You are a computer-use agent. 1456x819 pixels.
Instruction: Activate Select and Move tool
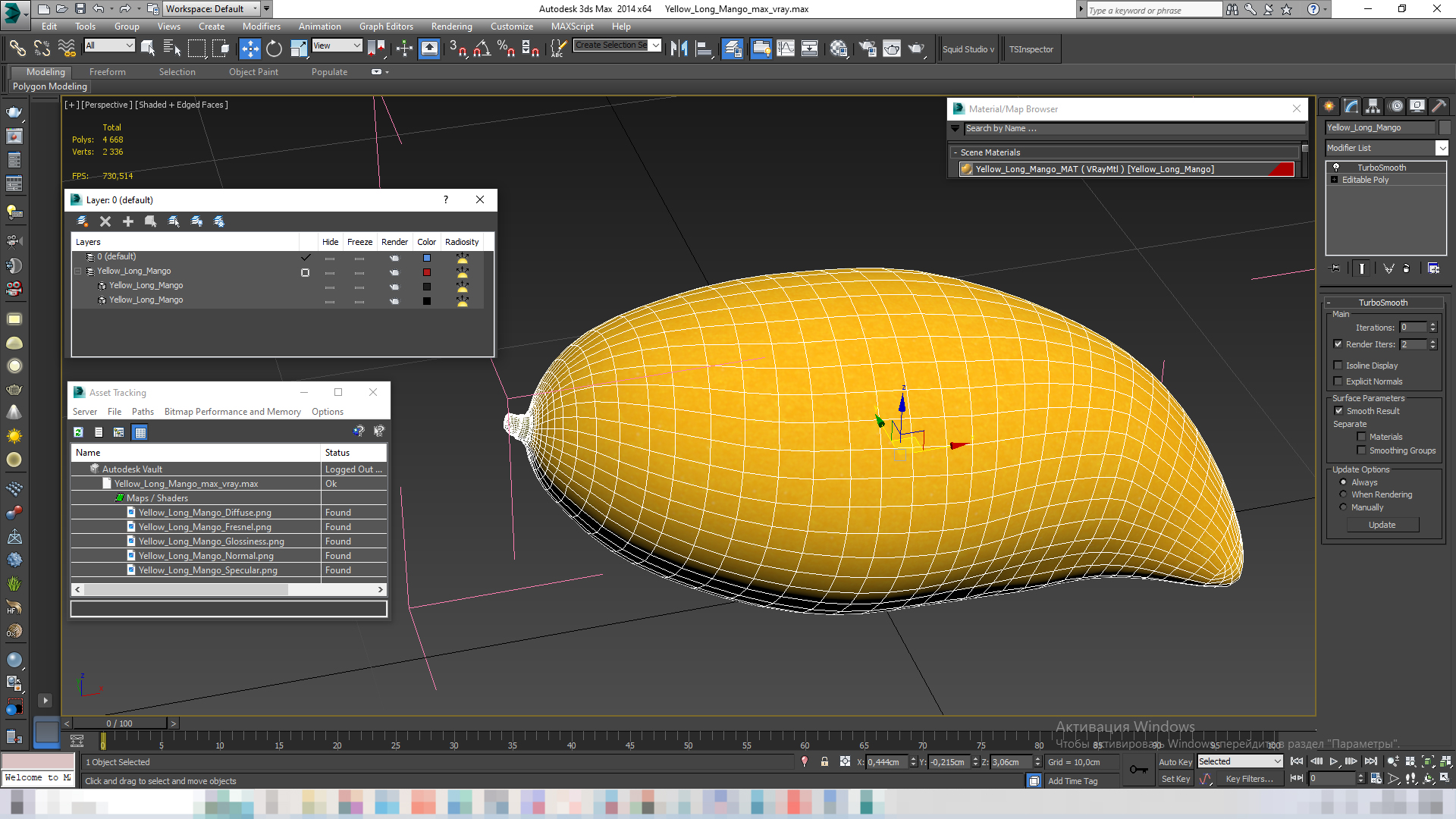[x=249, y=49]
